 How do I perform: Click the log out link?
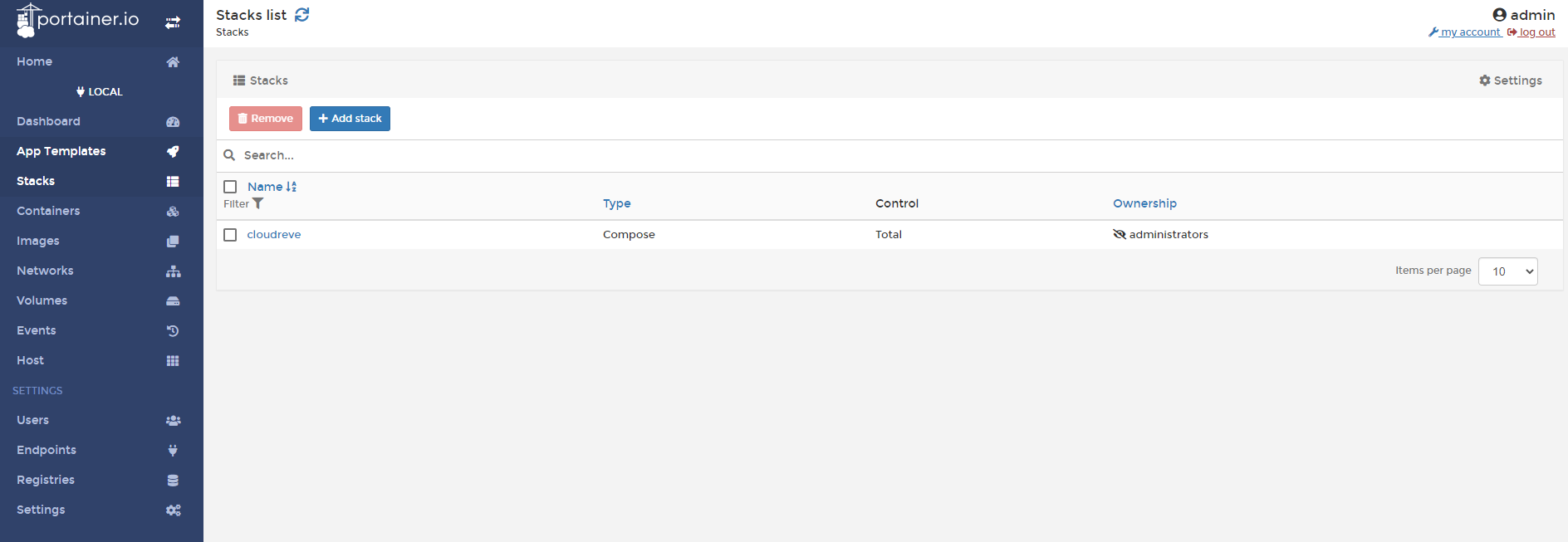pos(1536,32)
